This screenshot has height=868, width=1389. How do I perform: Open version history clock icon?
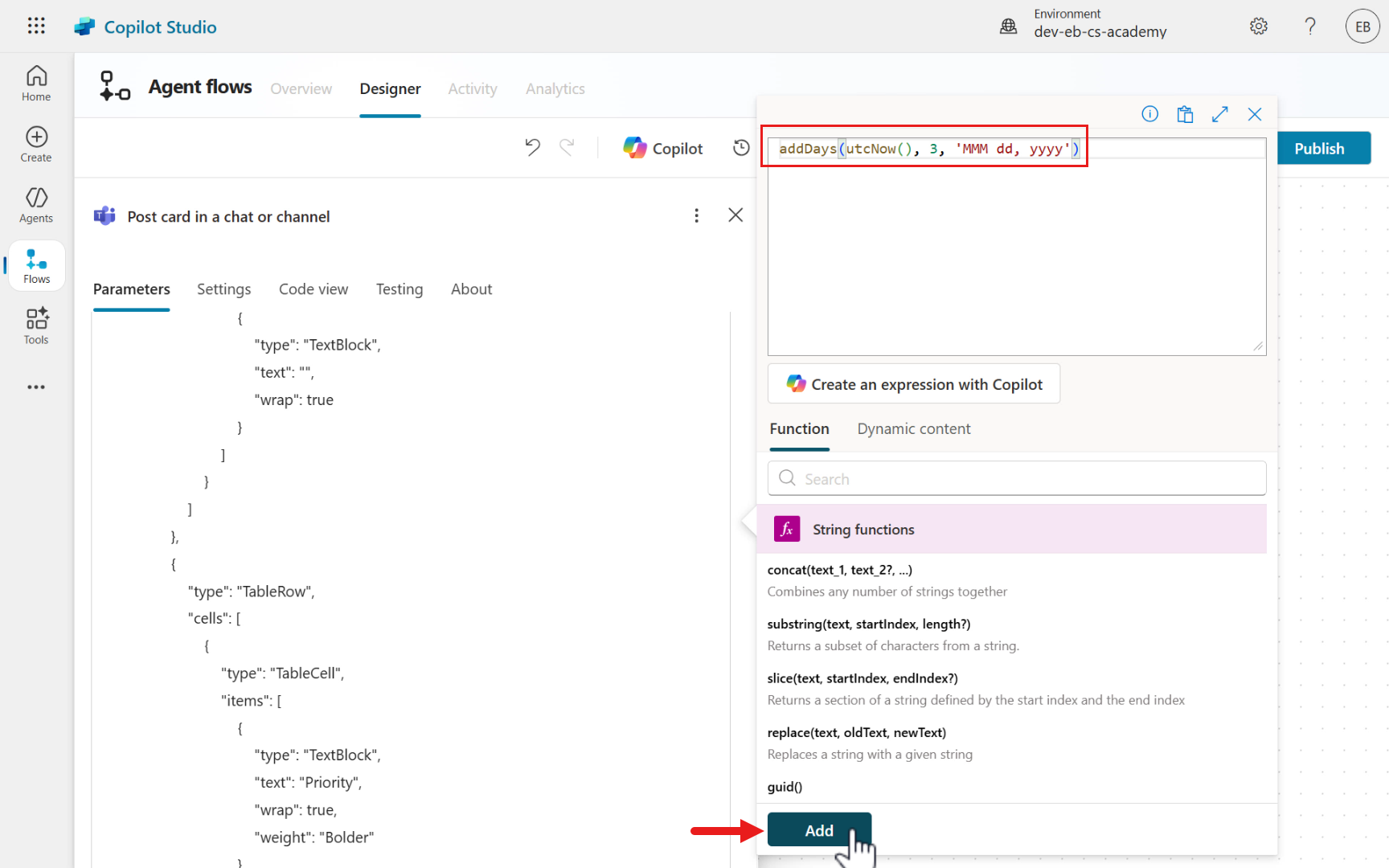click(741, 148)
